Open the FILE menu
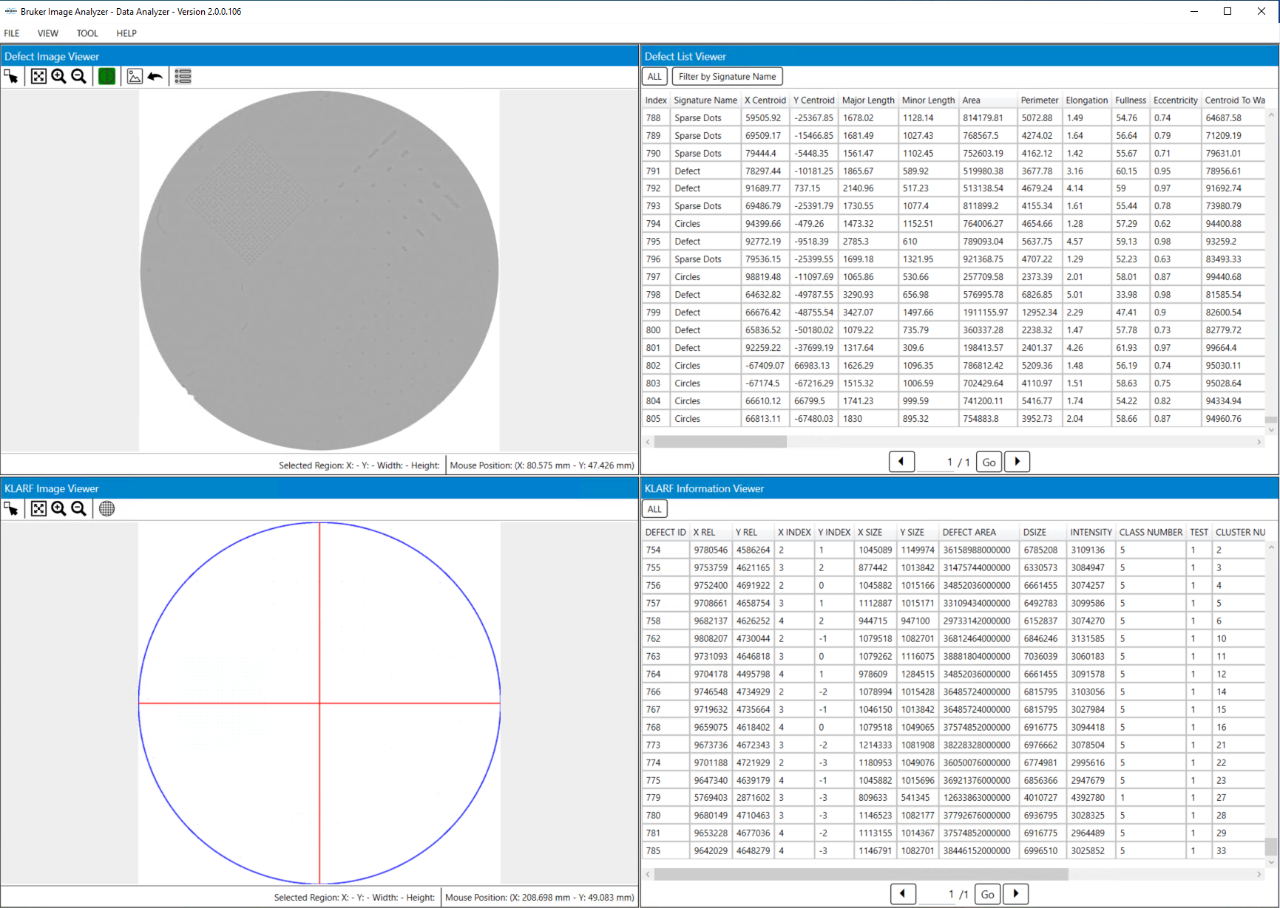This screenshot has height=908, width=1280. (12, 33)
